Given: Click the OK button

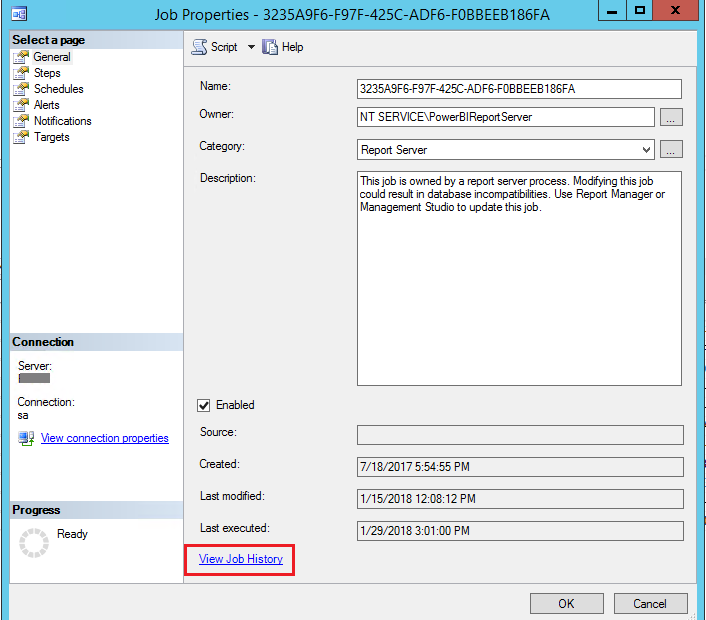Looking at the screenshot, I should (x=566, y=603).
